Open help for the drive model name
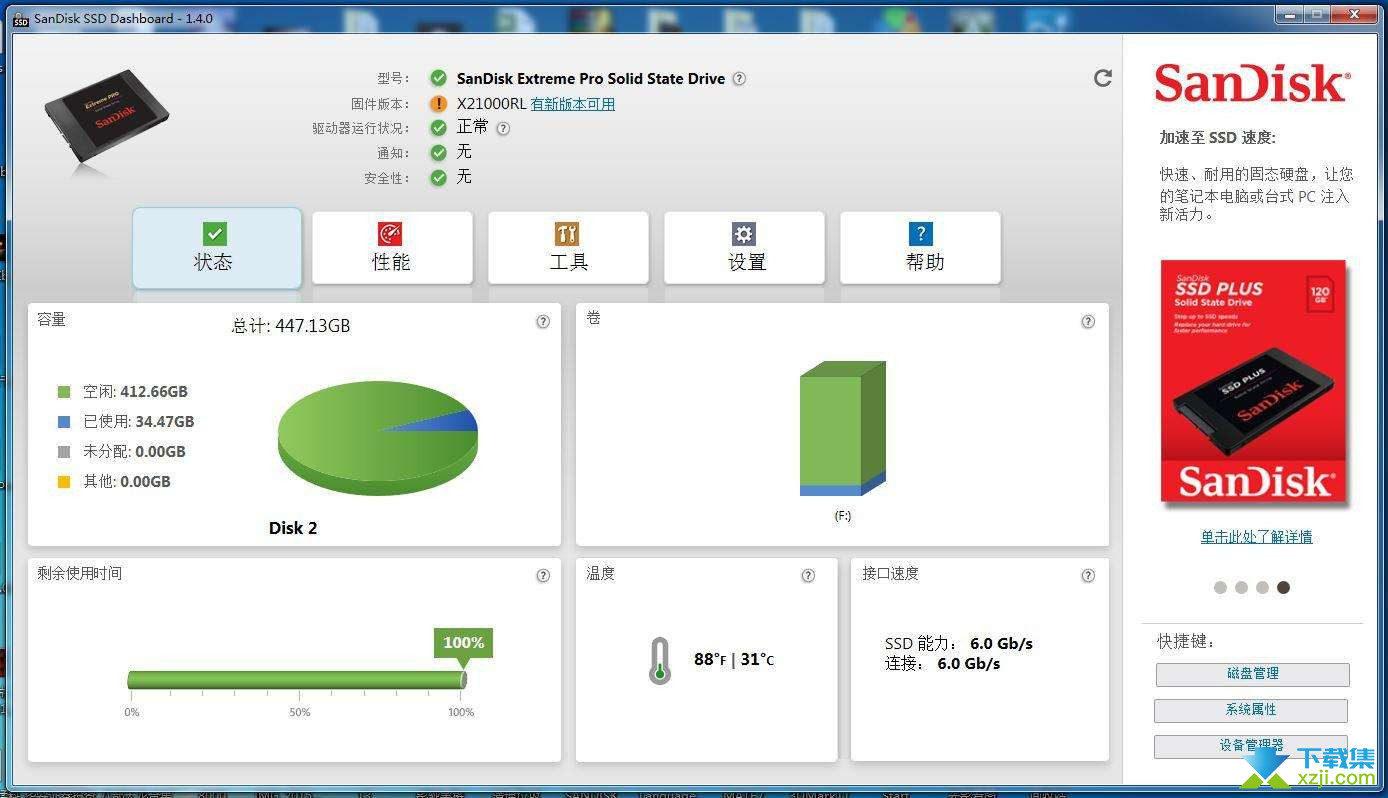This screenshot has width=1388, height=798. pyautogui.click(x=739, y=79)
